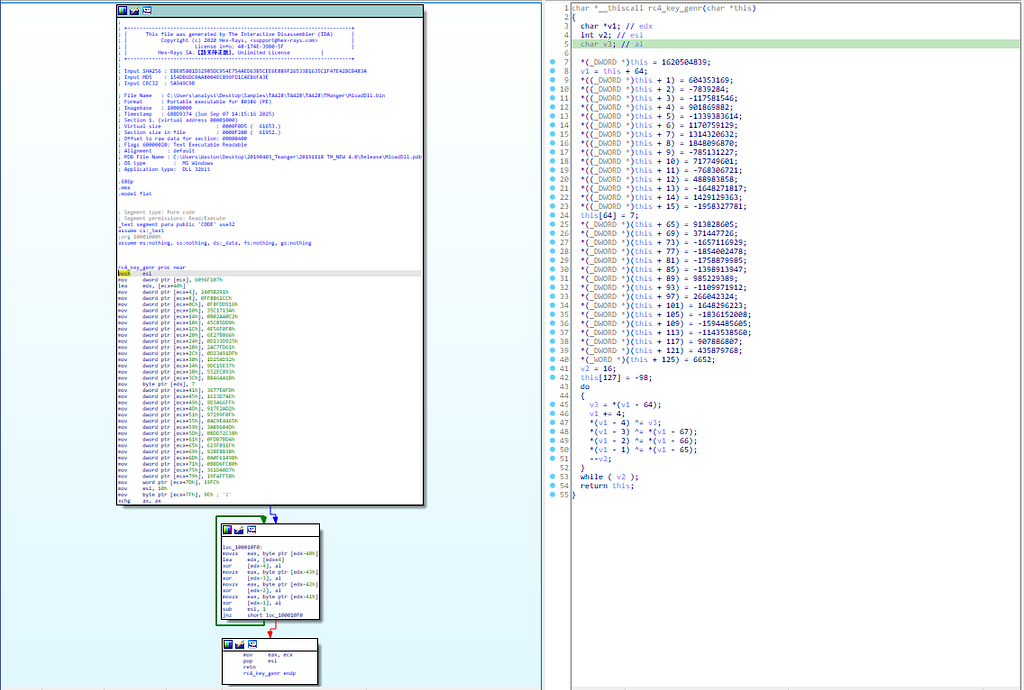Click 'loc_100010F0:' label in loop block
This screenshot has height=690, width=1024.
click(x=242, y=547)
